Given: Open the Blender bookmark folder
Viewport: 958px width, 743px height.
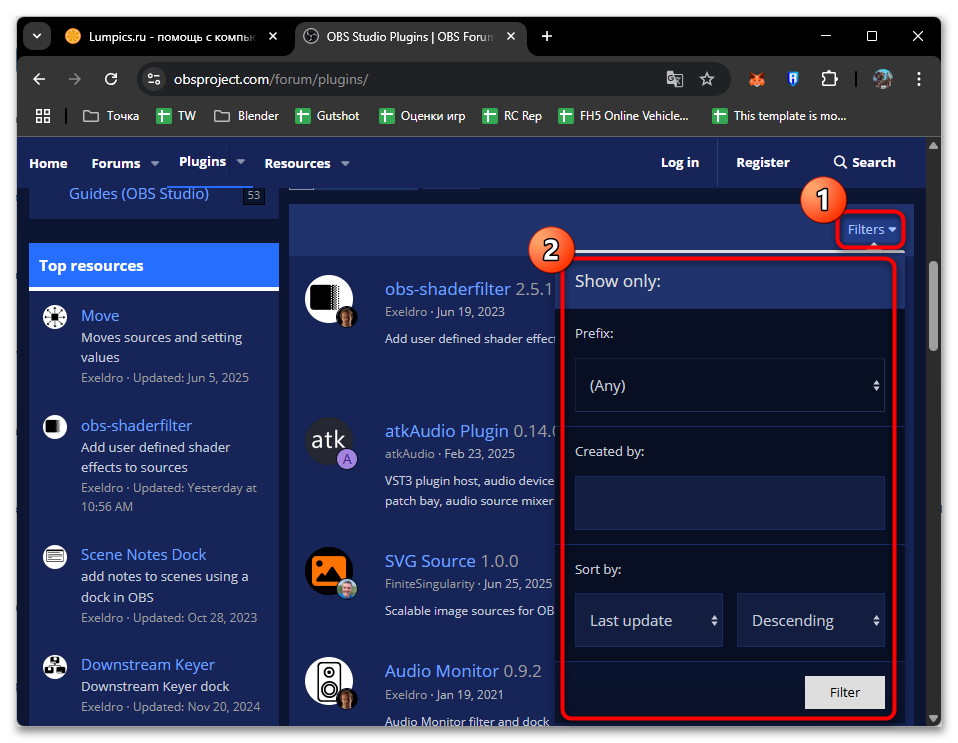Looking at the screenshot, I should [x=247, y=116].
